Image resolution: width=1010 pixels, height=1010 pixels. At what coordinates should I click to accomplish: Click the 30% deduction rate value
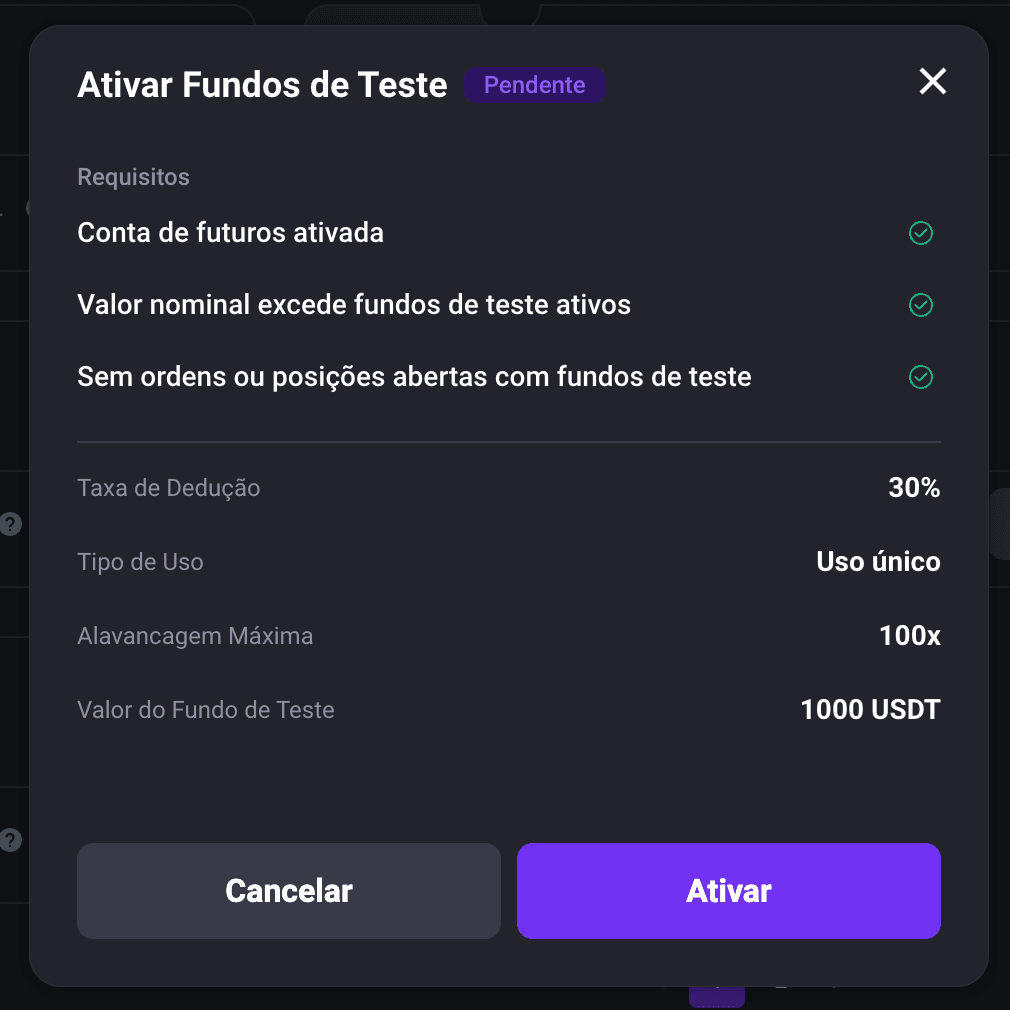914,488
